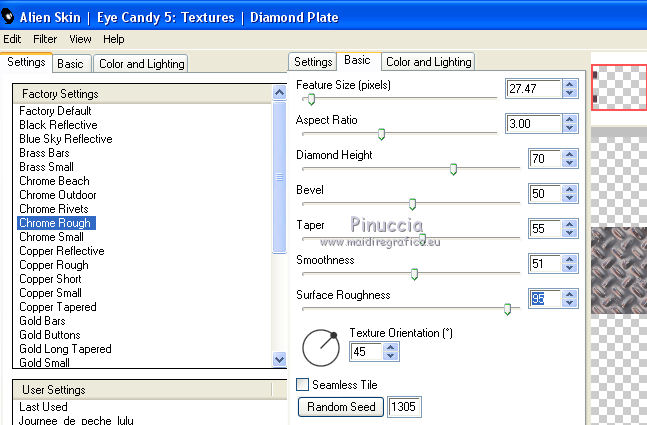Viewport: 647px width, 425px height.
Task: Decrease Feature Size with down arrow
Action: (x=570, y=93)
